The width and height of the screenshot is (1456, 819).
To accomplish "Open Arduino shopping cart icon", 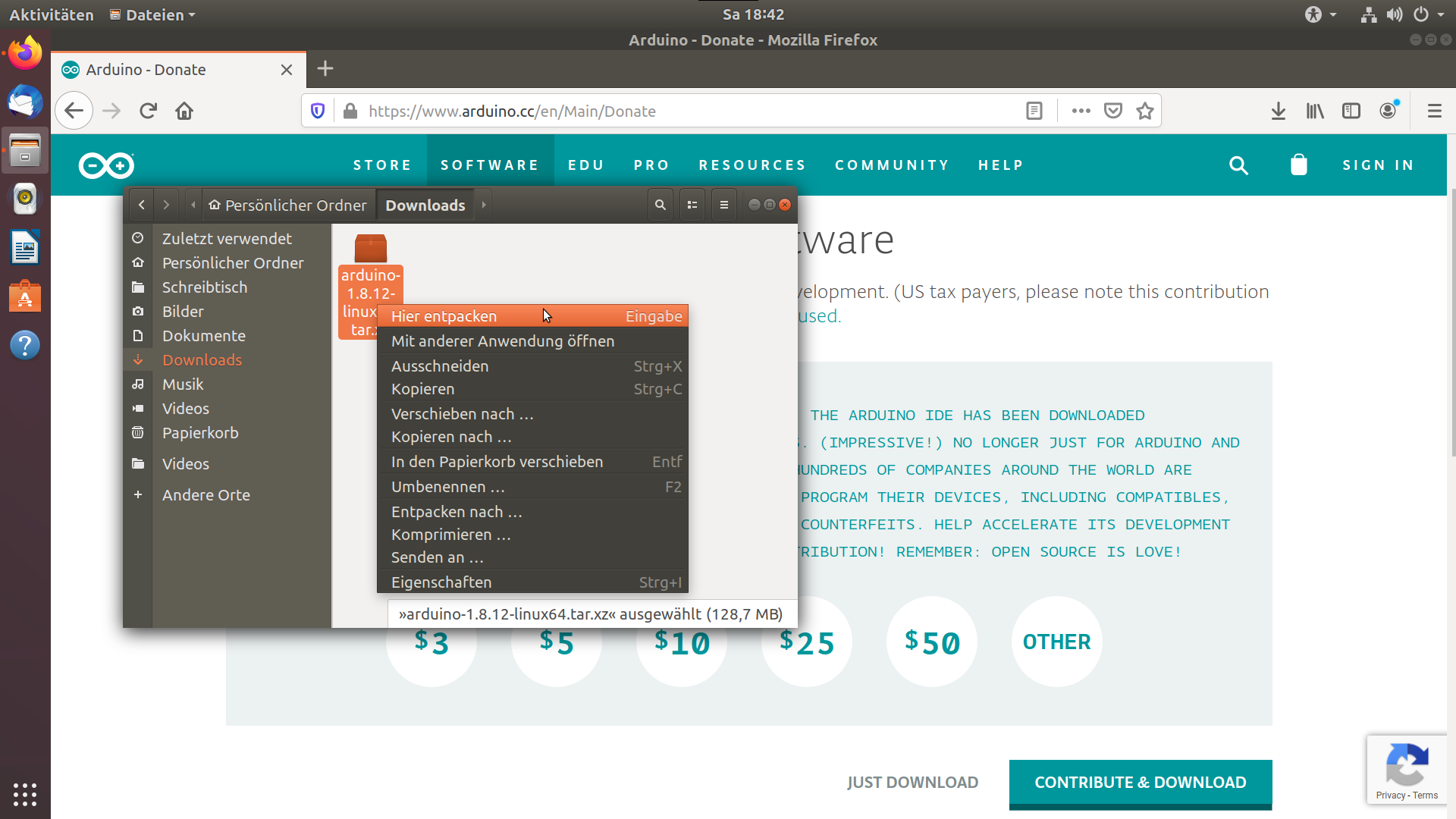I will [x=1299, y=165].
